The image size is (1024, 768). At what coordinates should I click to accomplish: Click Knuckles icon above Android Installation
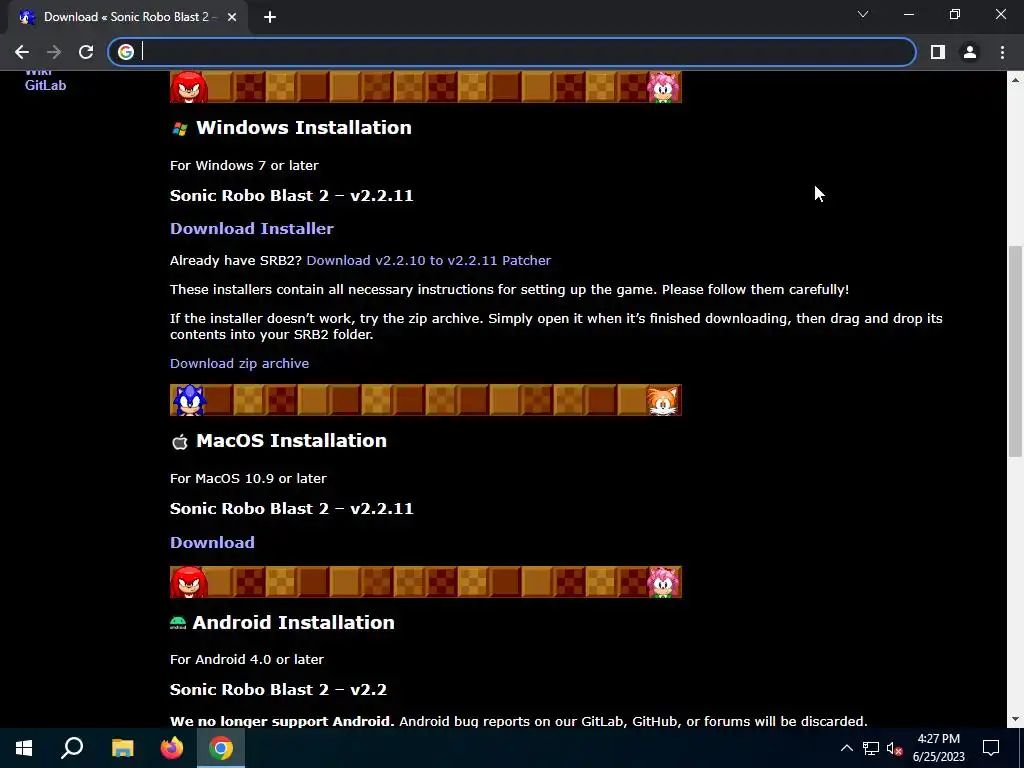189,582
